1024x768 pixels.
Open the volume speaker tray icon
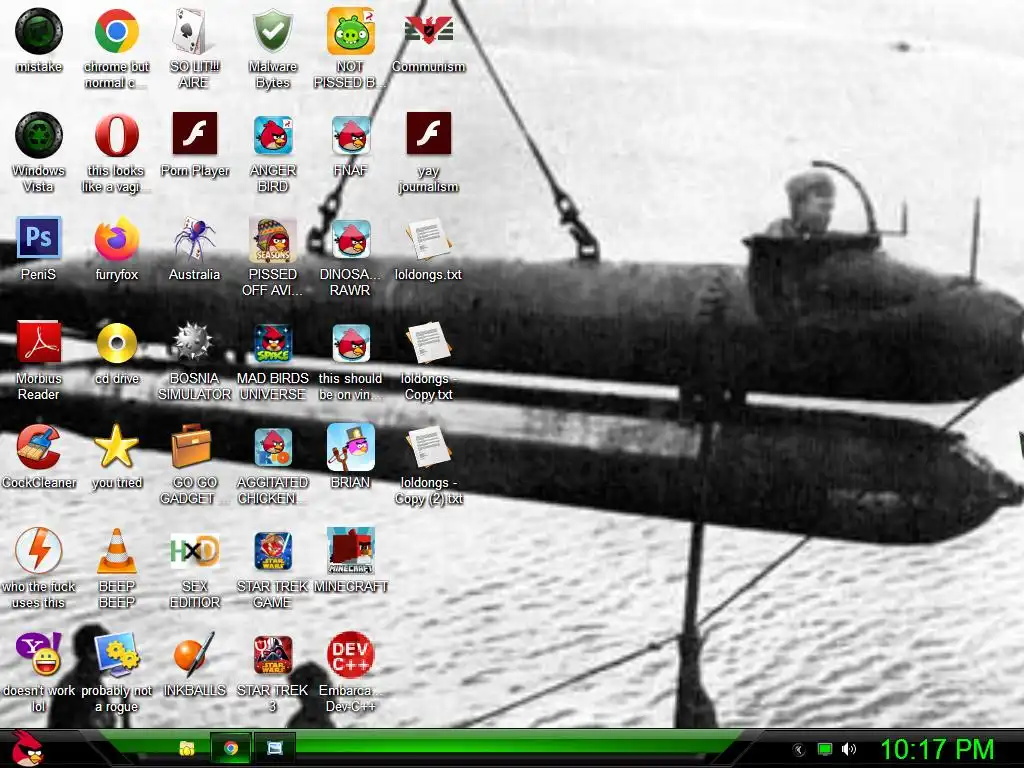point(848,749)
